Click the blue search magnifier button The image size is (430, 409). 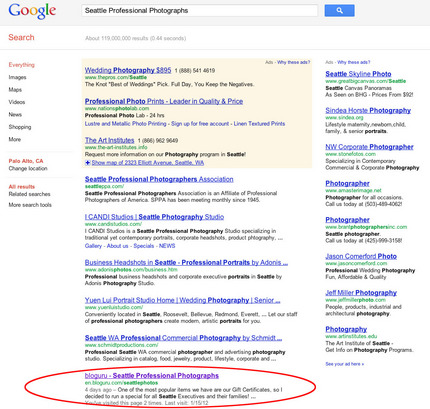coord(339,10)
